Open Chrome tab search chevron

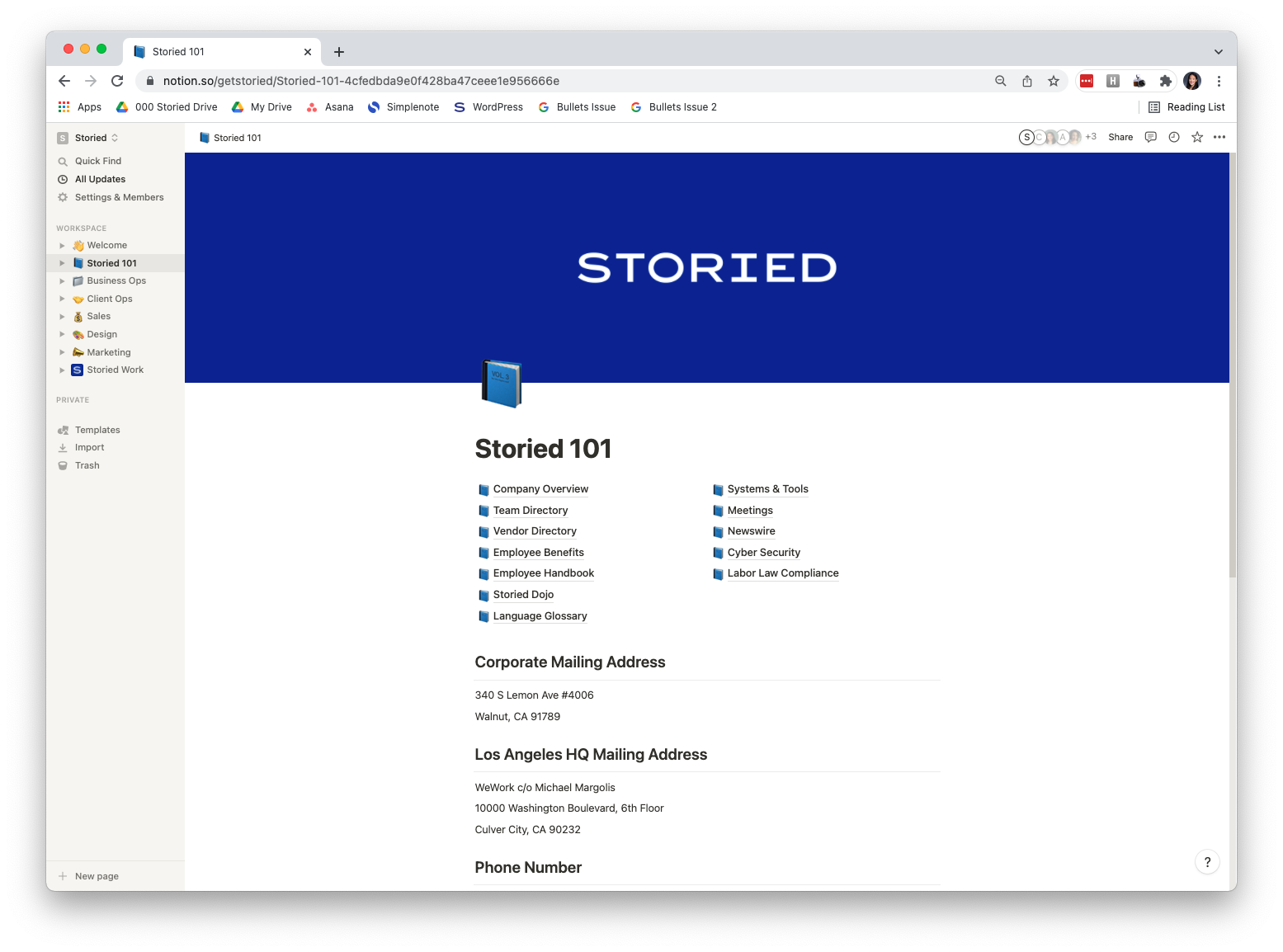pos(1219,52)
